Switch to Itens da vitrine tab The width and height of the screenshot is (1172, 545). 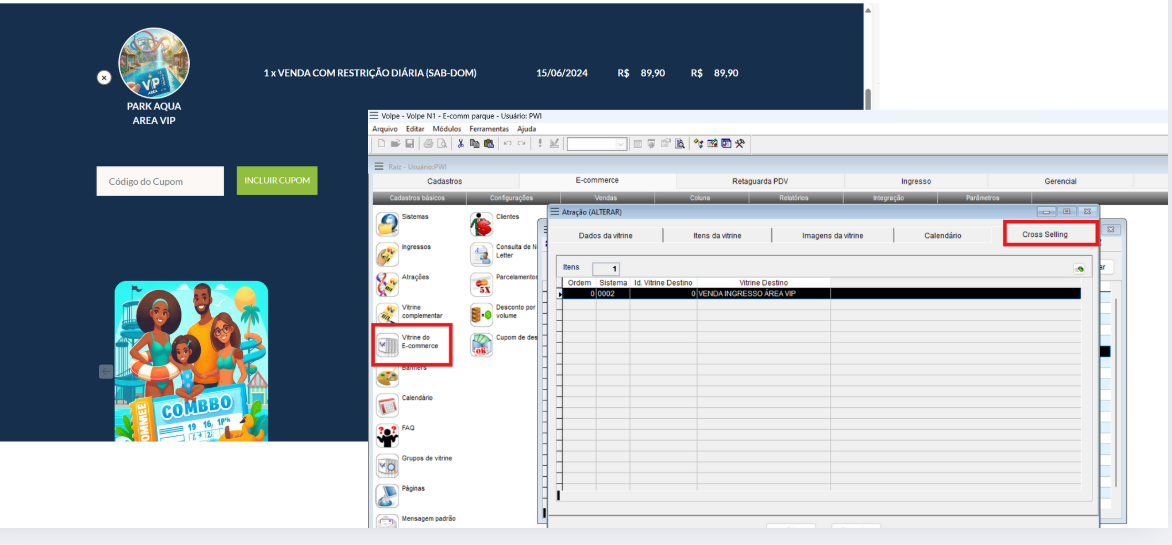click(717, 235)
